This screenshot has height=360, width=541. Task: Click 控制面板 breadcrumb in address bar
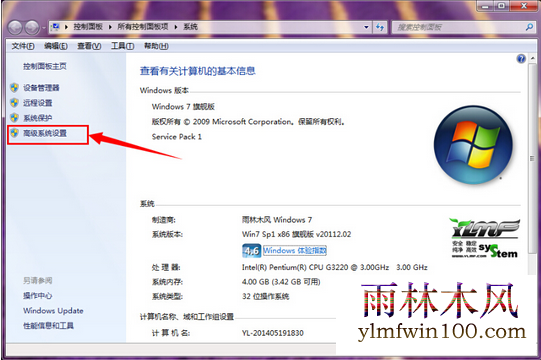tap(88, 27)
